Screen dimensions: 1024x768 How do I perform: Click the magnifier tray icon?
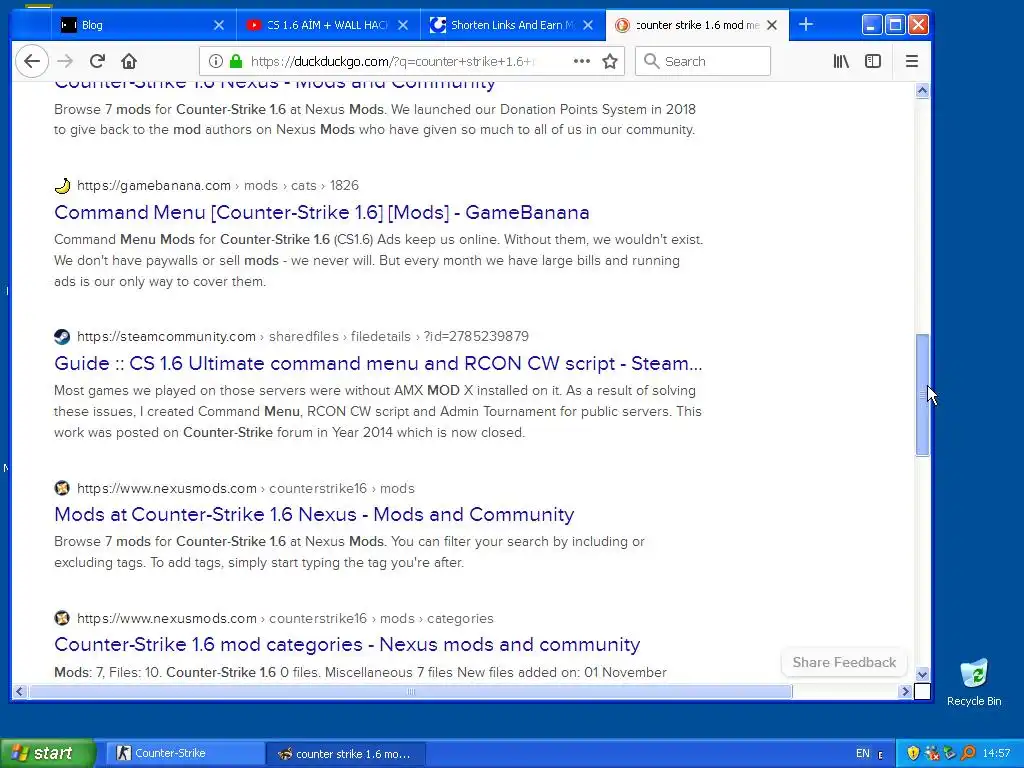point(968,753)
